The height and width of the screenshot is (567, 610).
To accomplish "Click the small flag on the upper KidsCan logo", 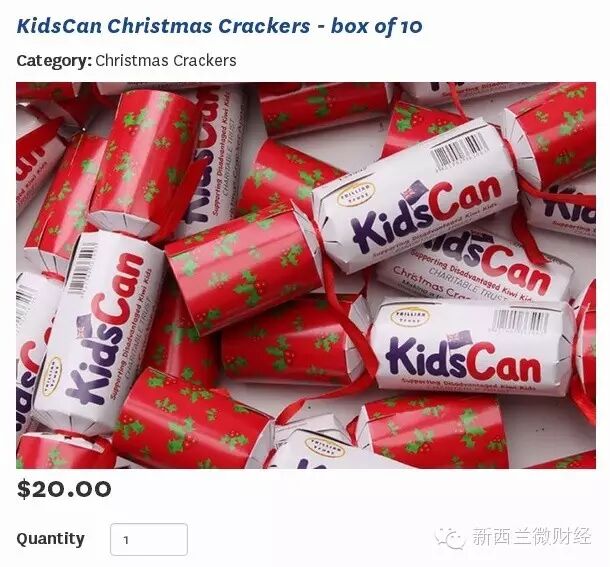I will pyautogui.click(x=416, y=190).
